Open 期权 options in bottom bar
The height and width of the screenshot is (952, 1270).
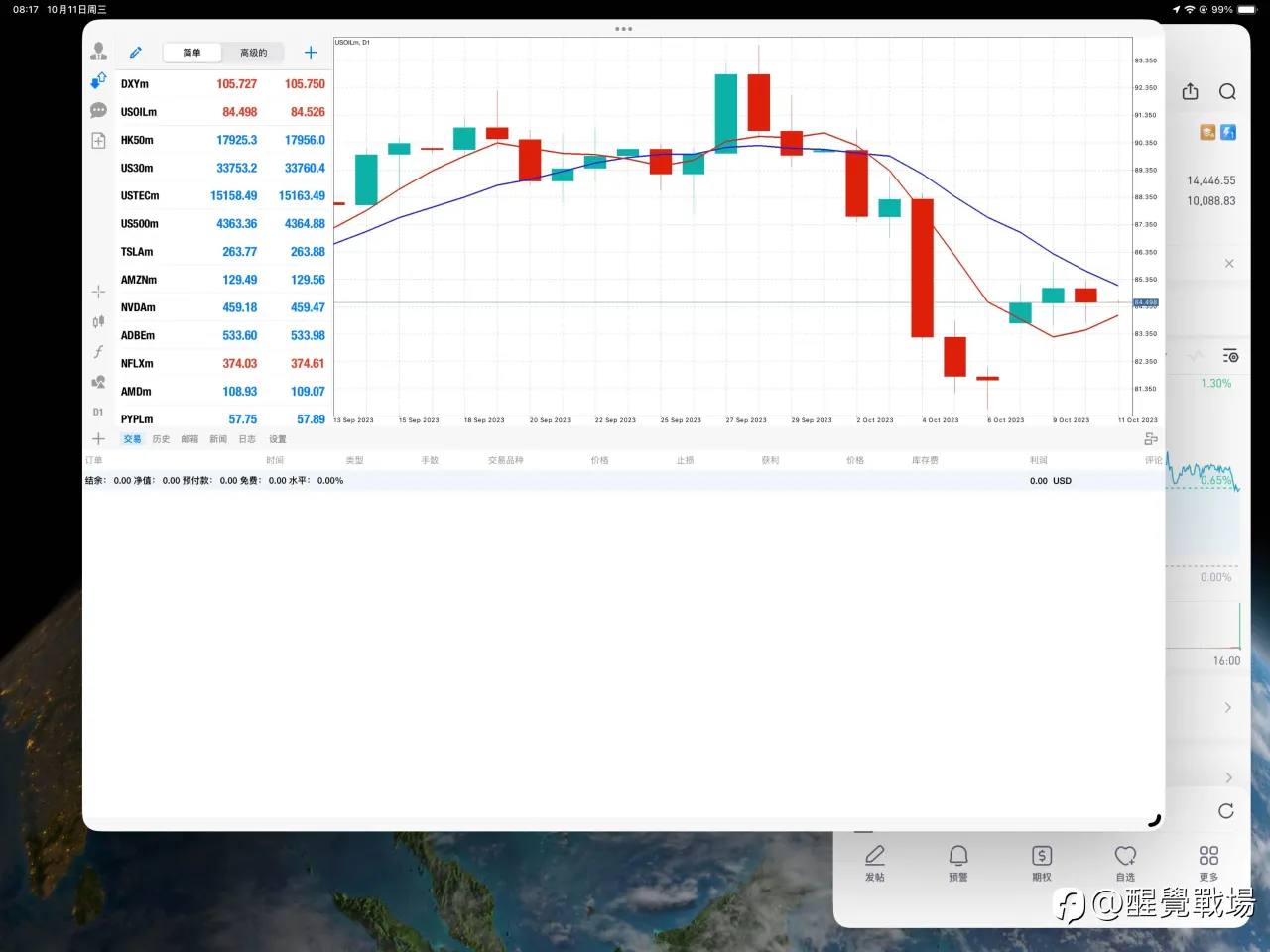coord(1042,863)
